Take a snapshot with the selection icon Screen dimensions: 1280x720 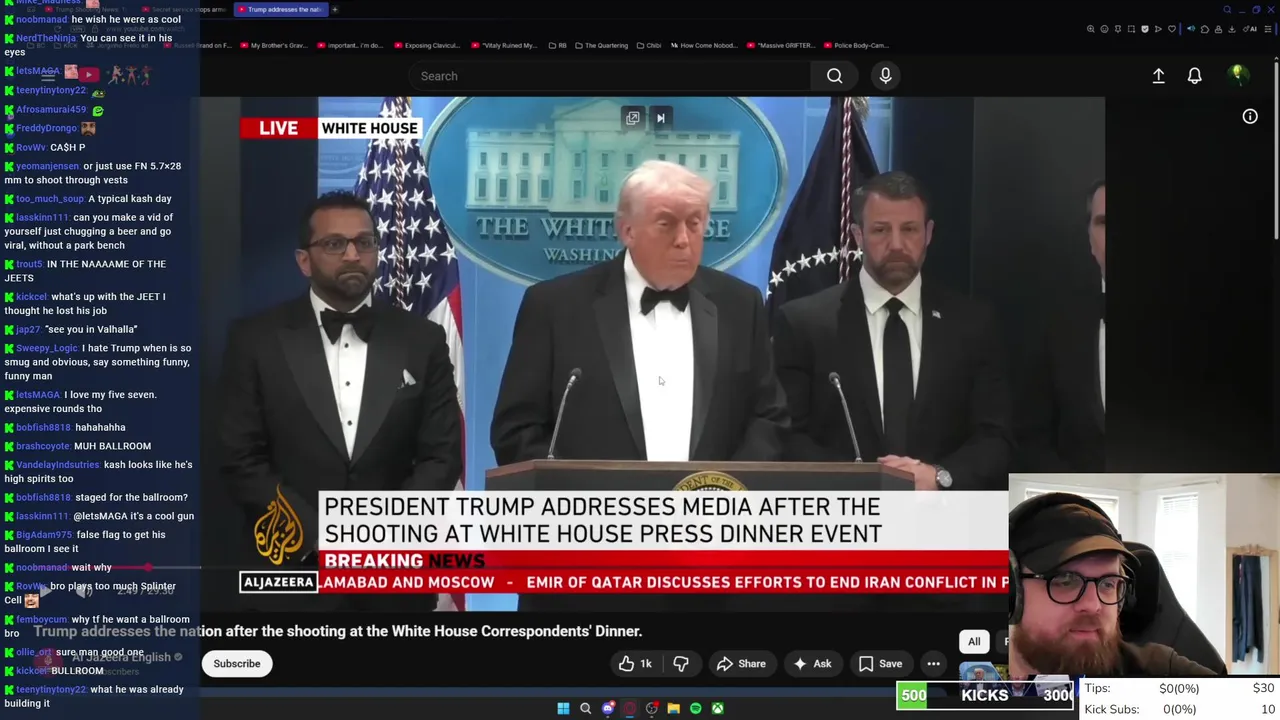(1131, 29)
